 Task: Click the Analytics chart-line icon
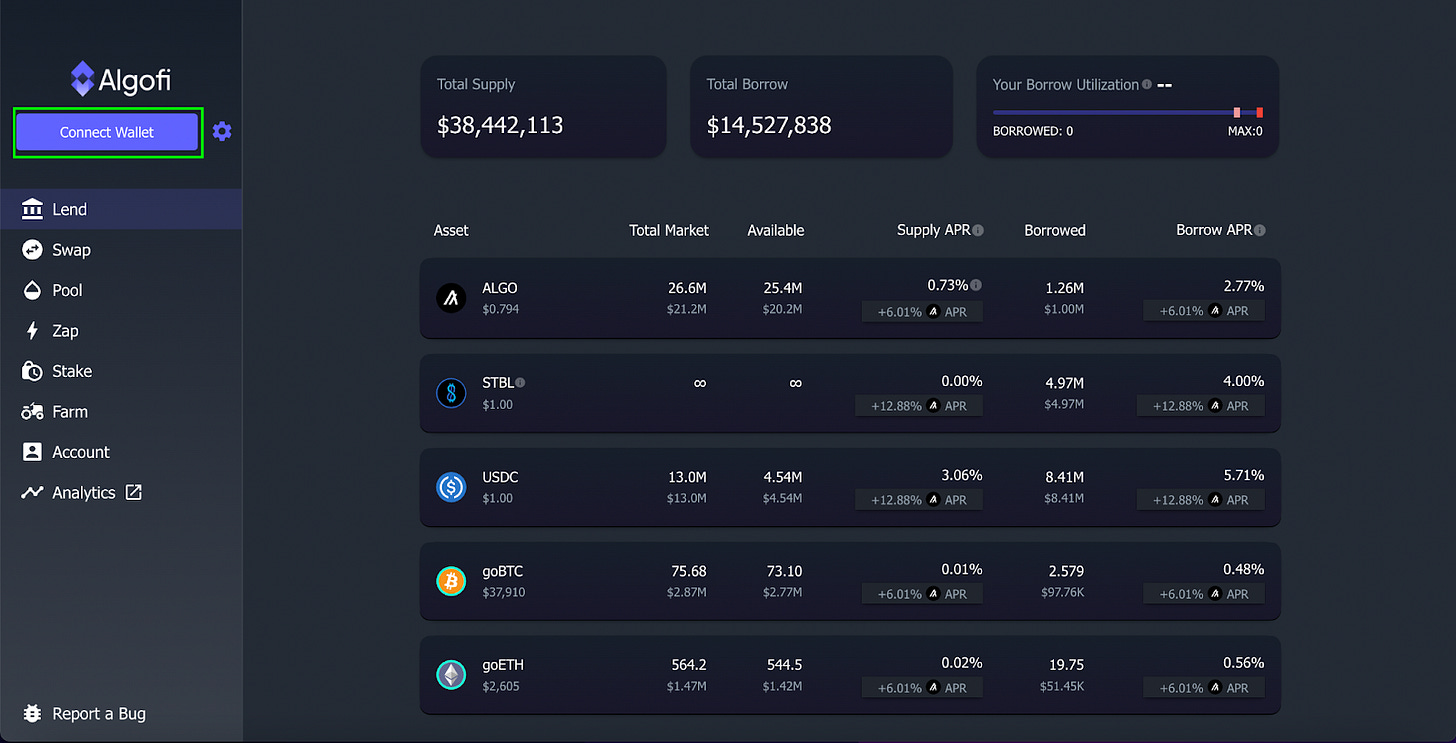(33, 492)
